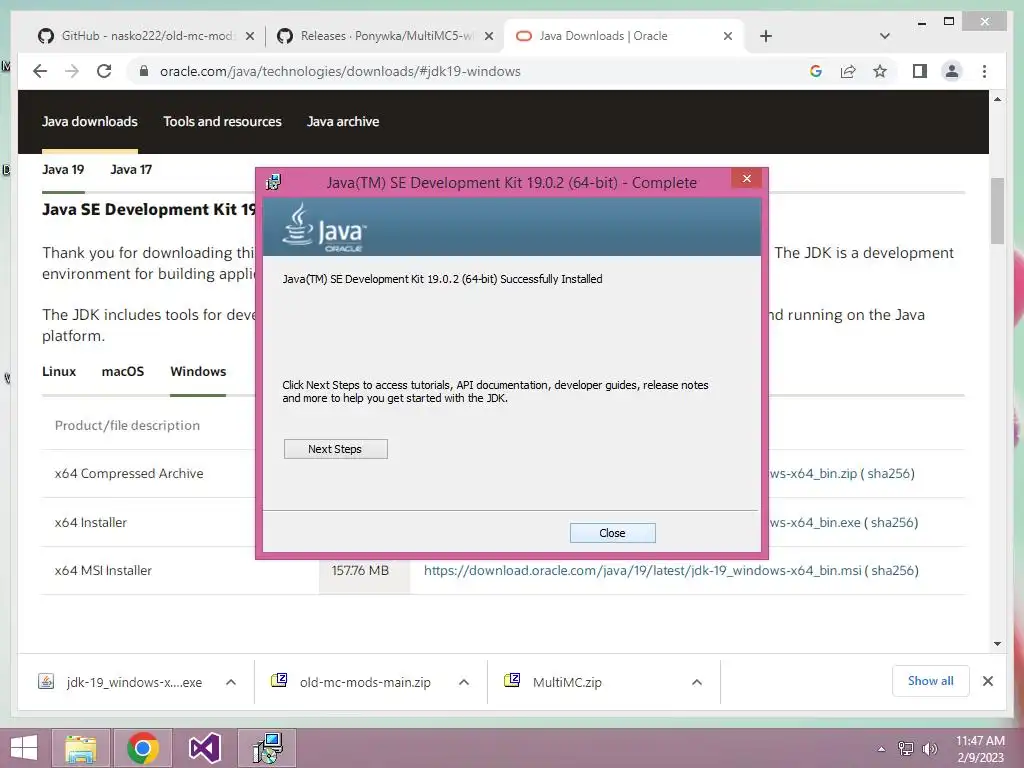Viewport: 1024px width, 768px height.
Task: Click sha256 link in x64 Installer row
Action: 891,522
